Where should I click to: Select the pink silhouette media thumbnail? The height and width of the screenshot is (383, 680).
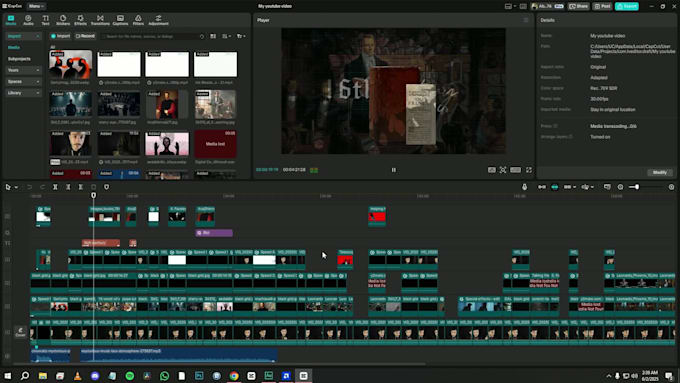(x=167, y=144)
